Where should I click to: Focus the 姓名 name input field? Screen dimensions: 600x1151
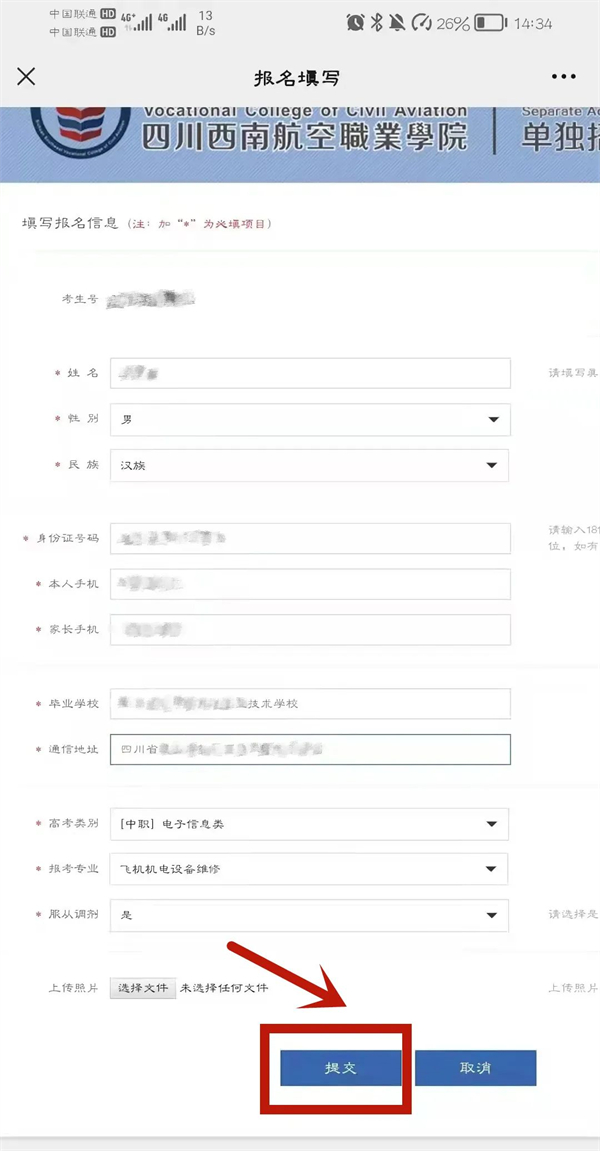(310, 373)
